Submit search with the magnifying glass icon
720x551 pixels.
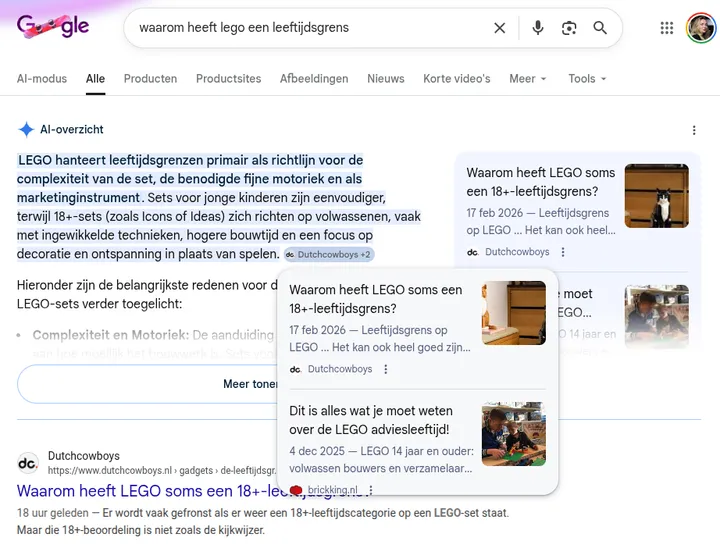tap(600, 28)
